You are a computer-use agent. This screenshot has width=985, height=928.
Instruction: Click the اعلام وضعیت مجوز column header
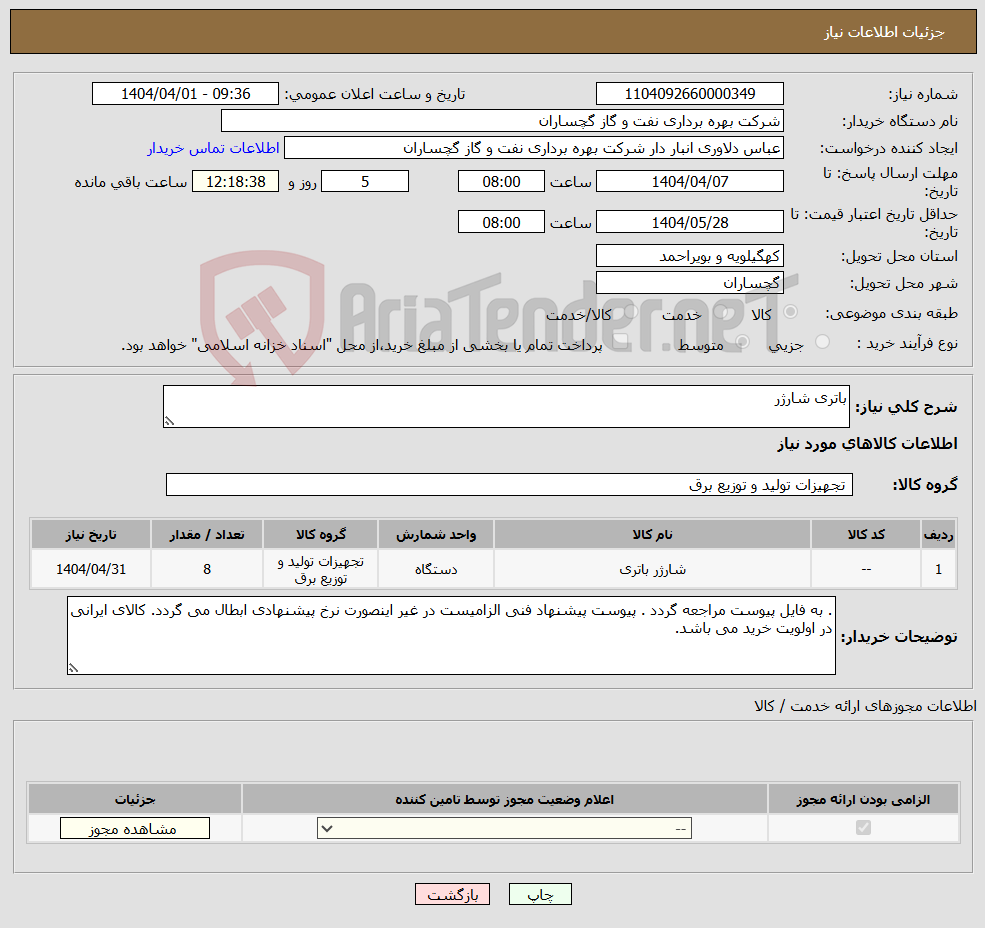pyautogui.click(x=504, y=799)
